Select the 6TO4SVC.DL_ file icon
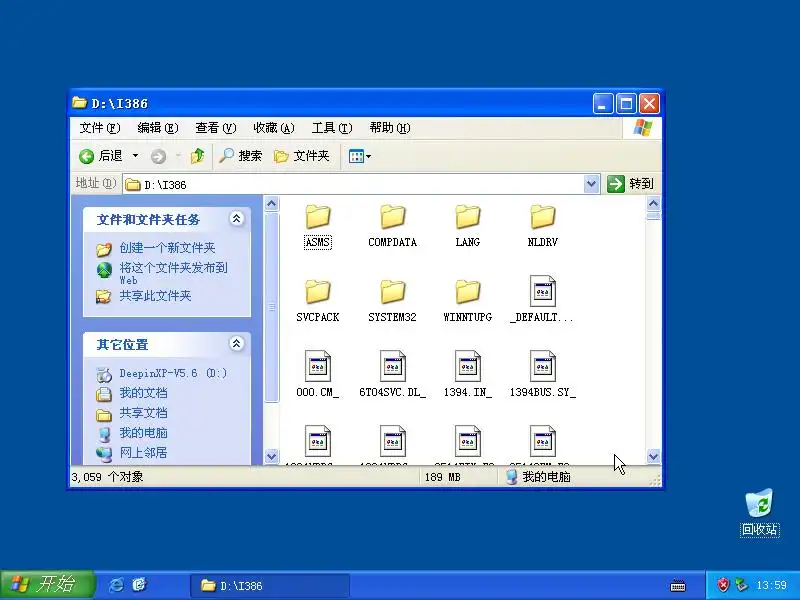 click(x=393, y=366)
